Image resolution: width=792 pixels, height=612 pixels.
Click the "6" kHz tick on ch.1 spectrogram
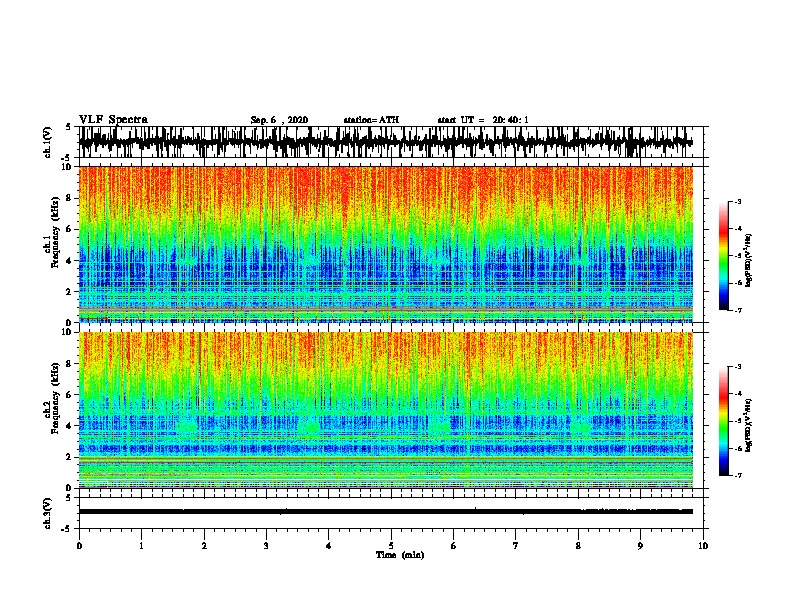(x=69, y=229)
